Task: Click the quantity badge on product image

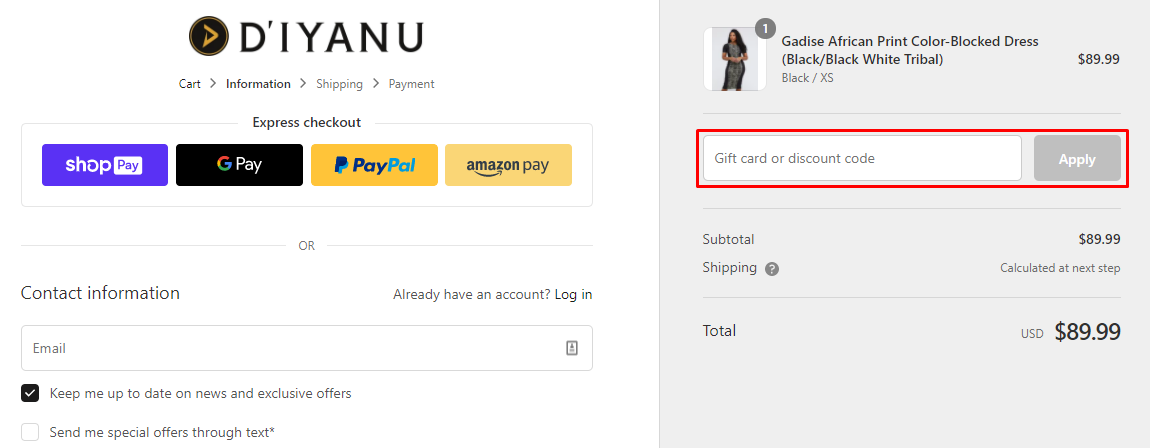Action: (x=765, y=29)
